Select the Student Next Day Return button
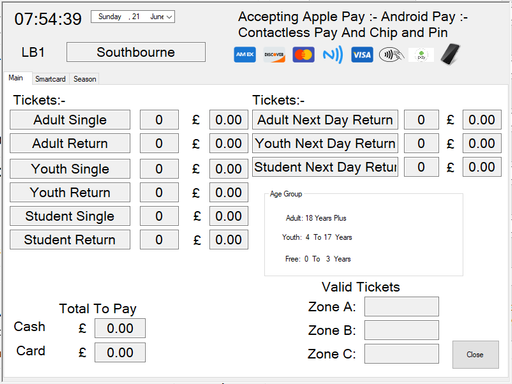Screen dimensions: 512x384 point(325,167)
